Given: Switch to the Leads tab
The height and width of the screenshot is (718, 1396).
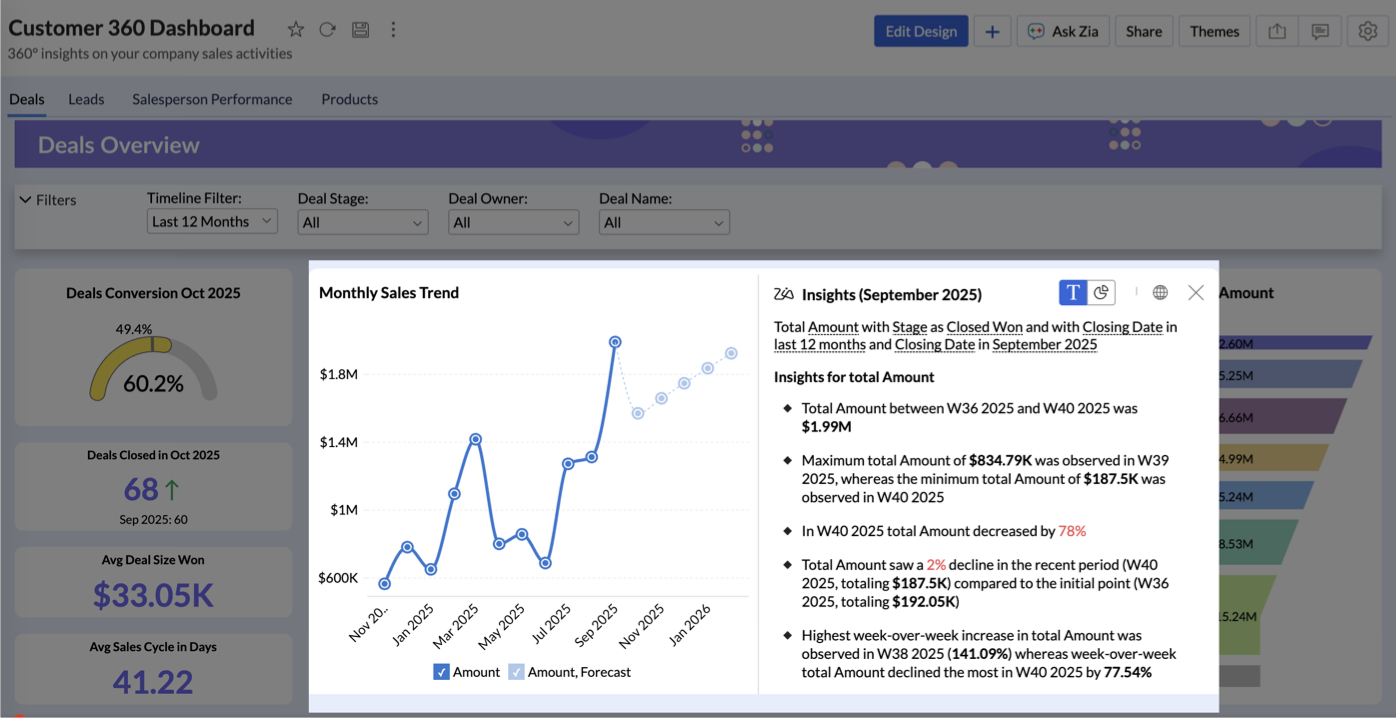Looking at the screenshot, I should [x=86, y=99].
